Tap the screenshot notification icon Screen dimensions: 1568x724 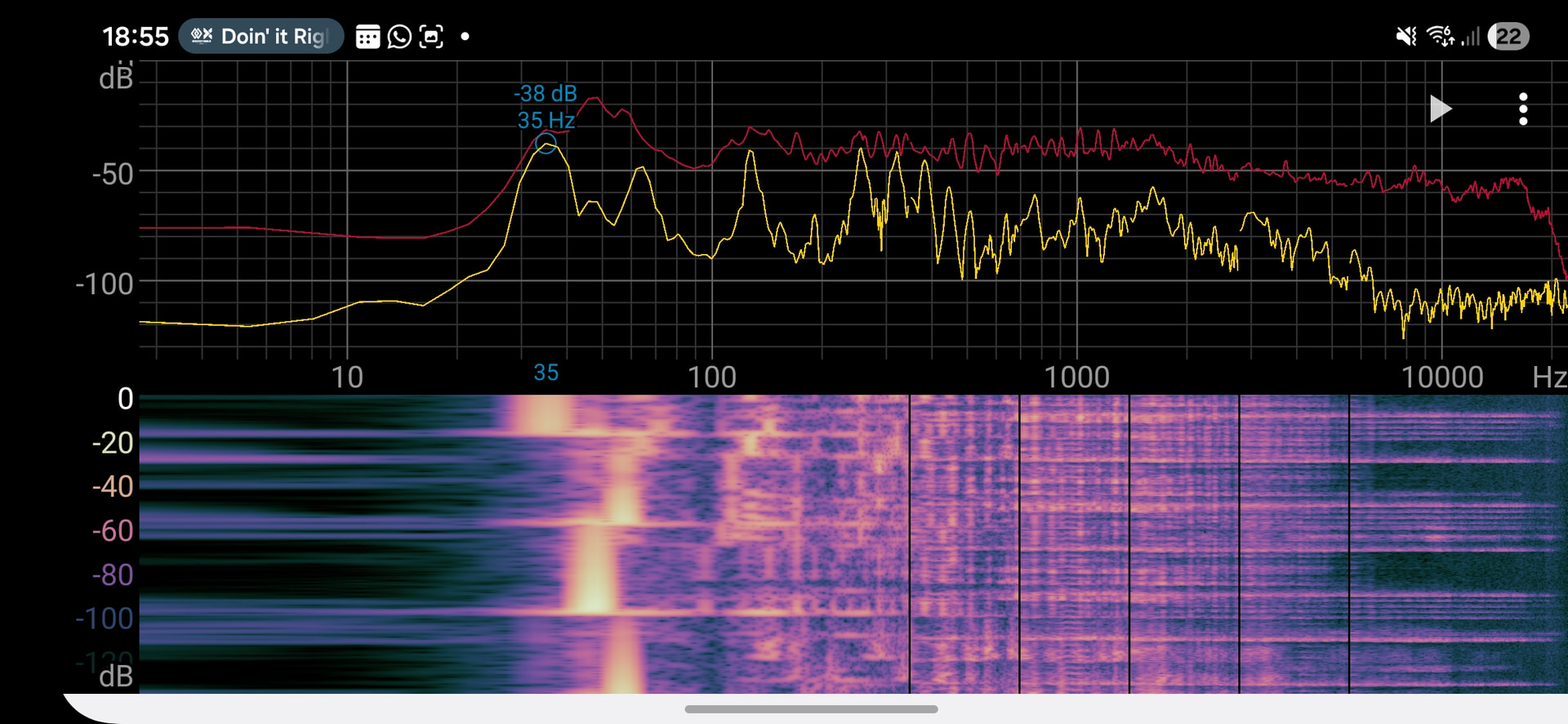[x=431, y=37]
